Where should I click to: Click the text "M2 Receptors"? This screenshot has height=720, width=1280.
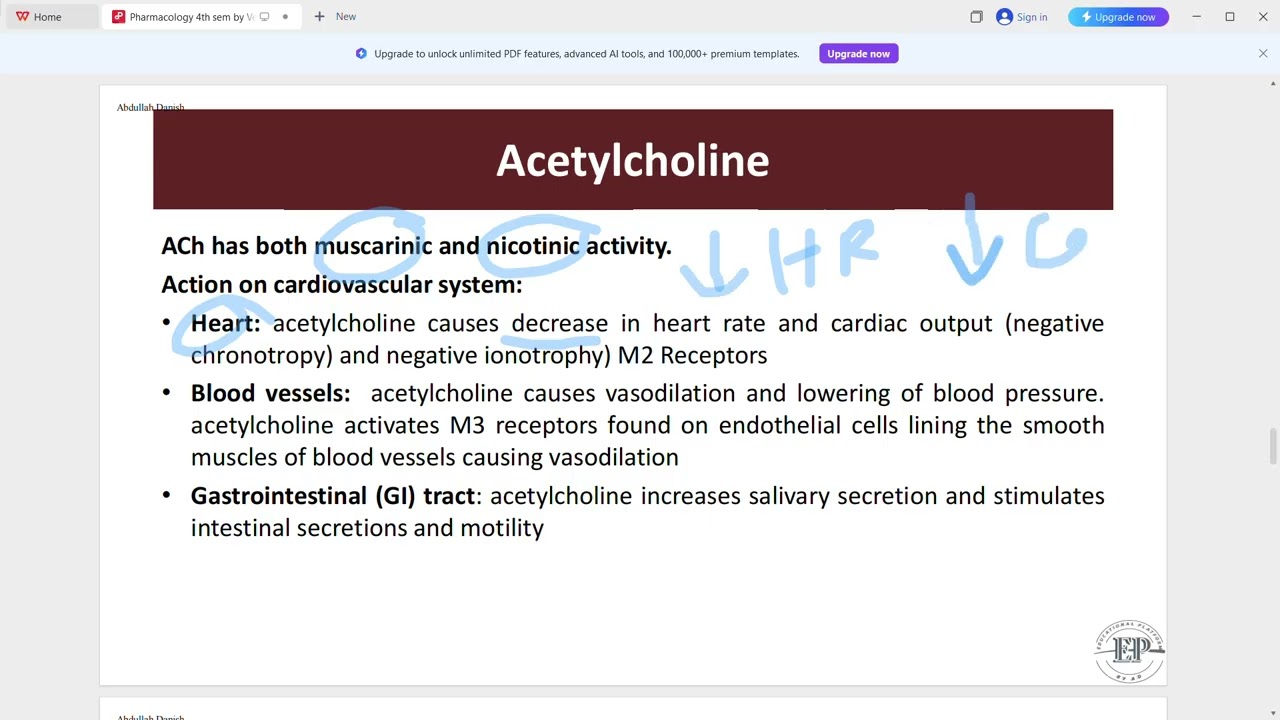pos(693,355)
